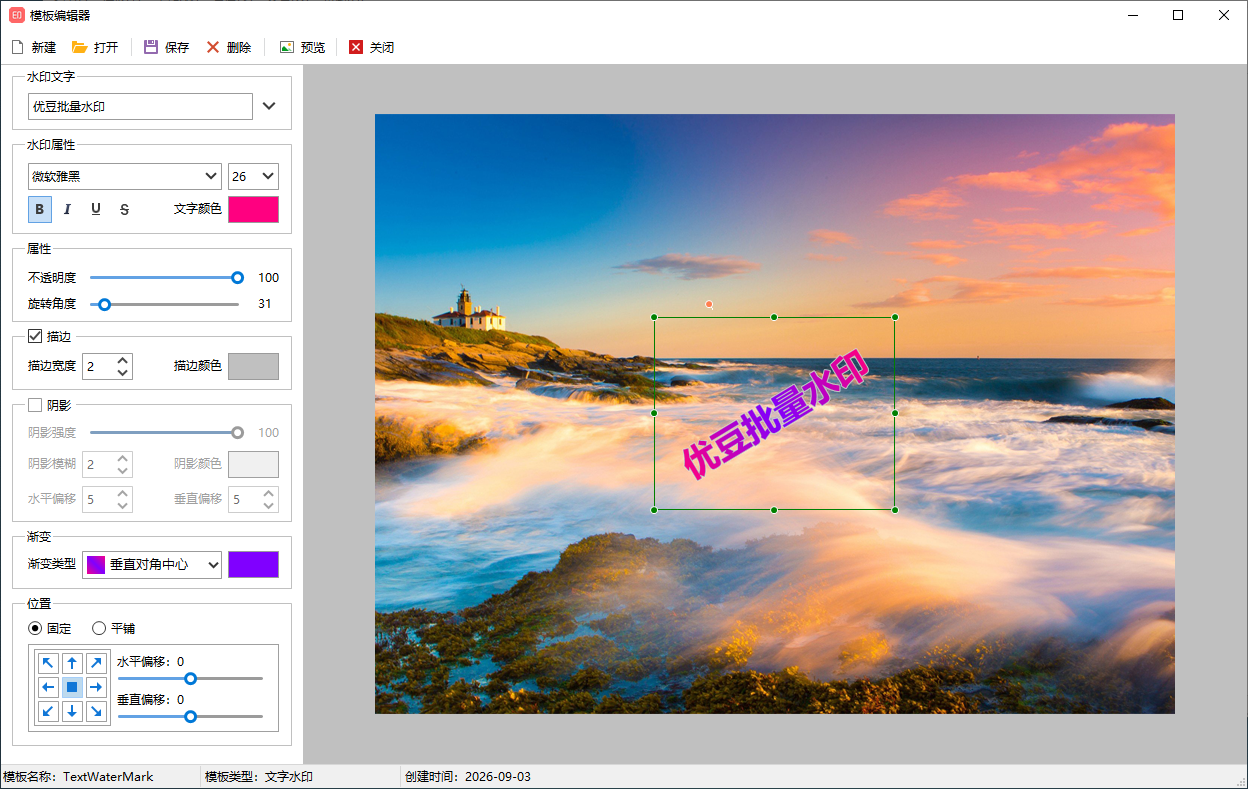
Task: Click the 水平偏移 horizontal offset slider handle
Action: click(190, 678)
